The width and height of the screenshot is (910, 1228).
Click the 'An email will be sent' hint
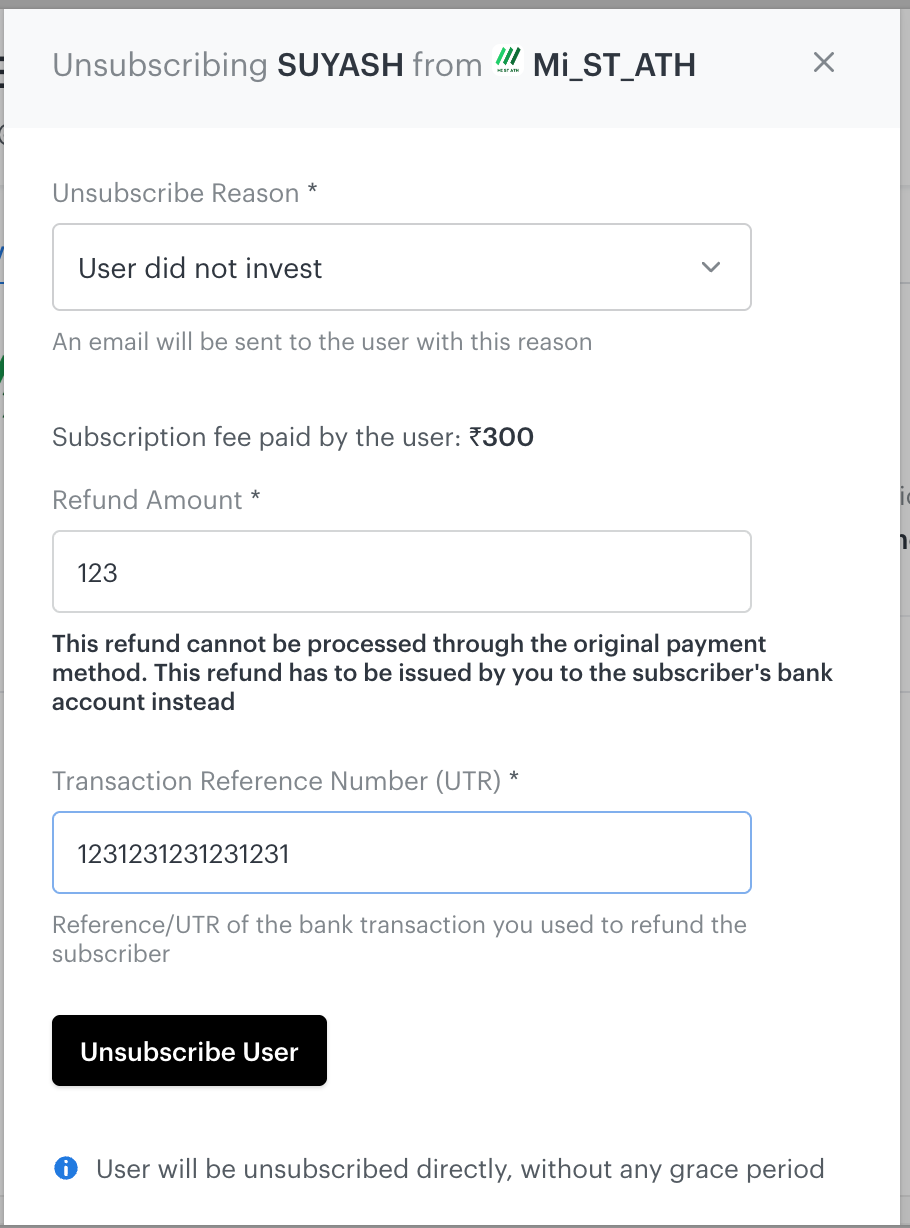tap(322, 342)
